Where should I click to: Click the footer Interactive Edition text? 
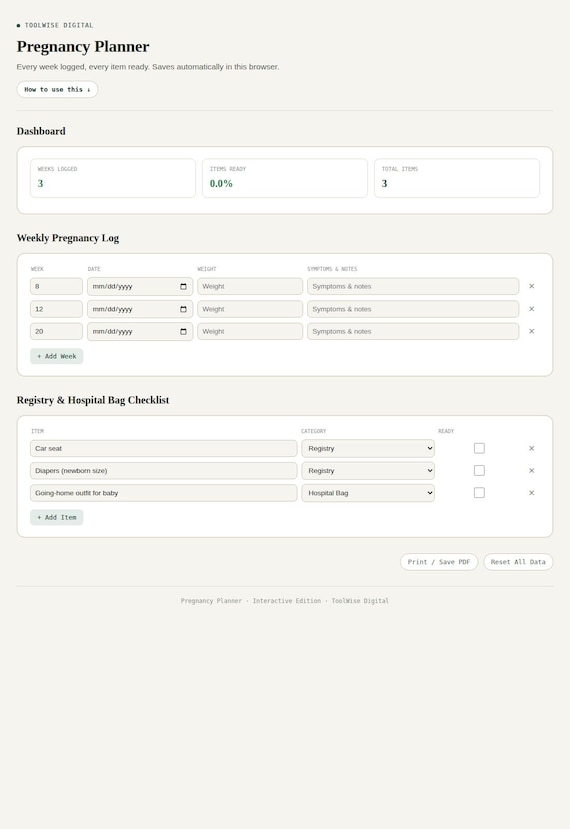coord(287,601)
